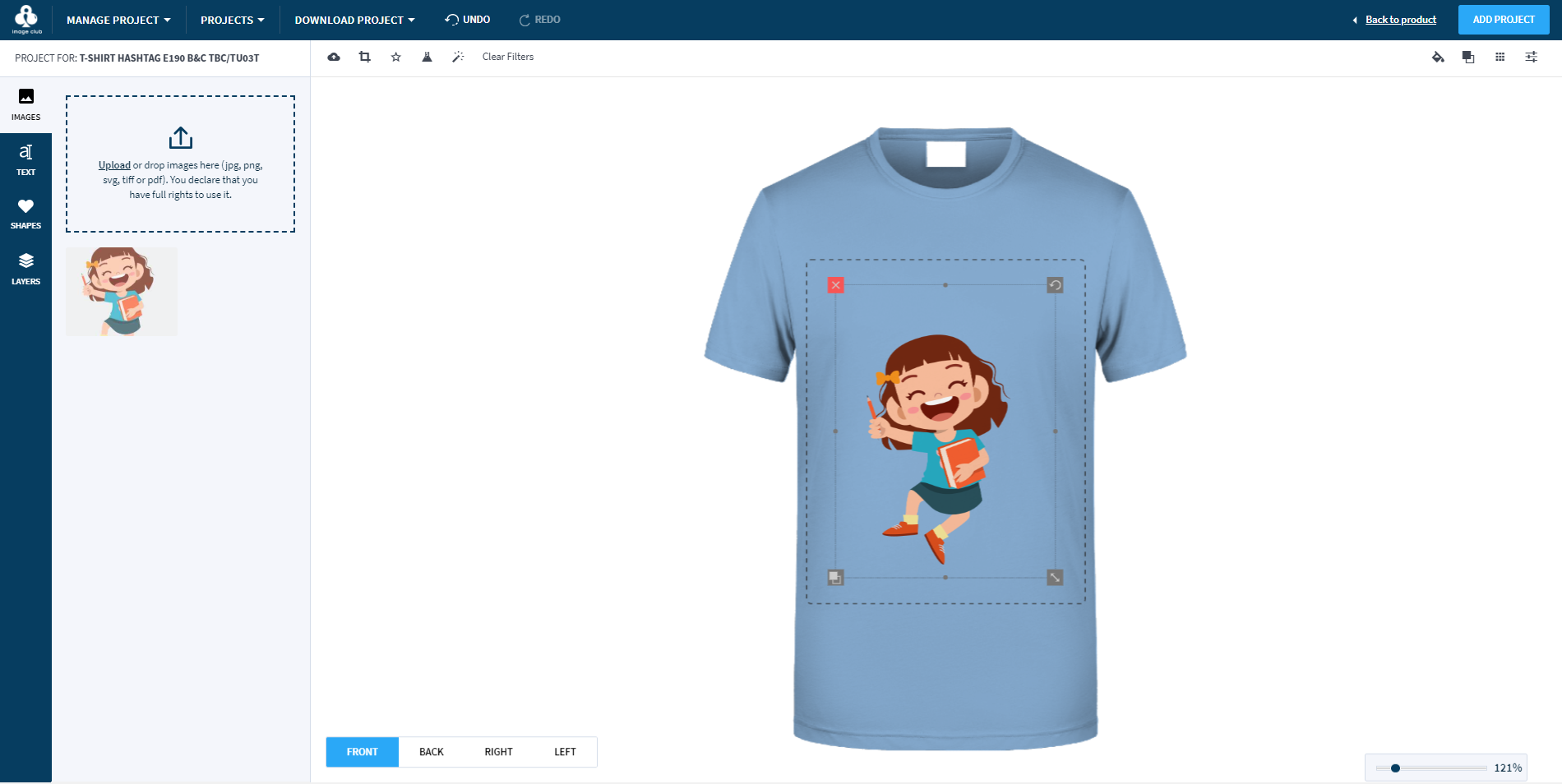Click the rotate handle on the selected image
1562x784 pixels.
(x=1055, y=285)
